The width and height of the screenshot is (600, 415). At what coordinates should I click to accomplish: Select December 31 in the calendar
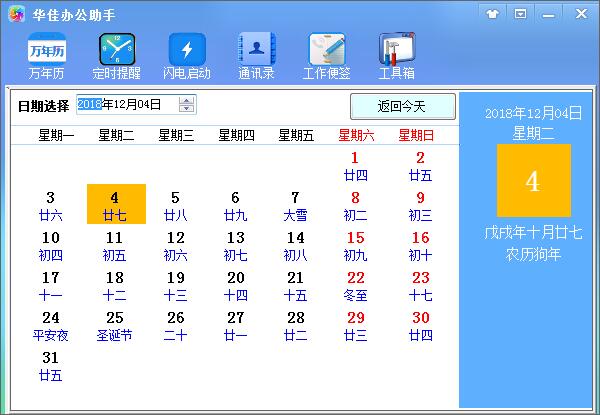[x=50, y=366]
